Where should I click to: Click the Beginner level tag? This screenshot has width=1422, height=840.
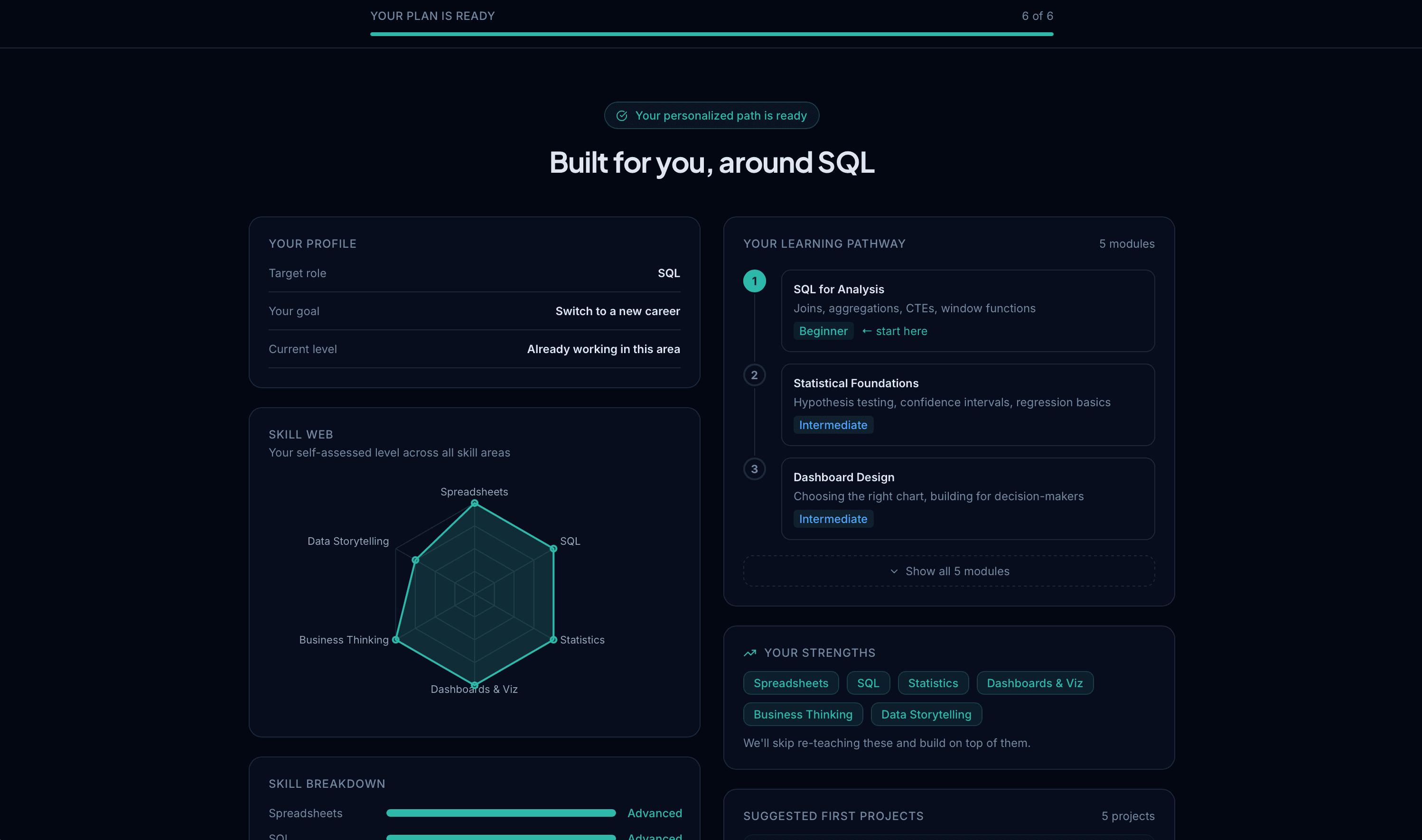[823, 331]
